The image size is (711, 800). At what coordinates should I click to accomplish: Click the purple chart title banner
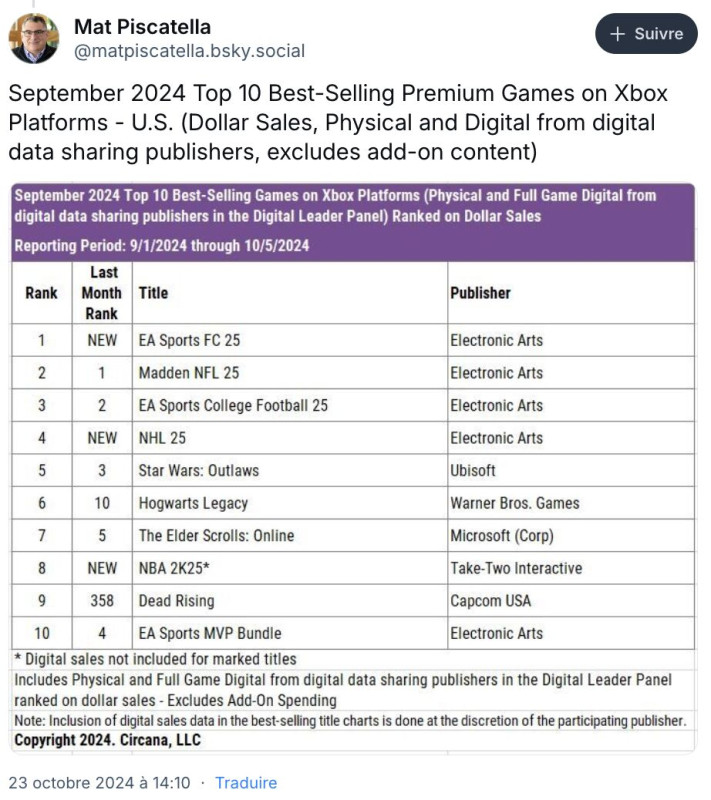[353, 223]
